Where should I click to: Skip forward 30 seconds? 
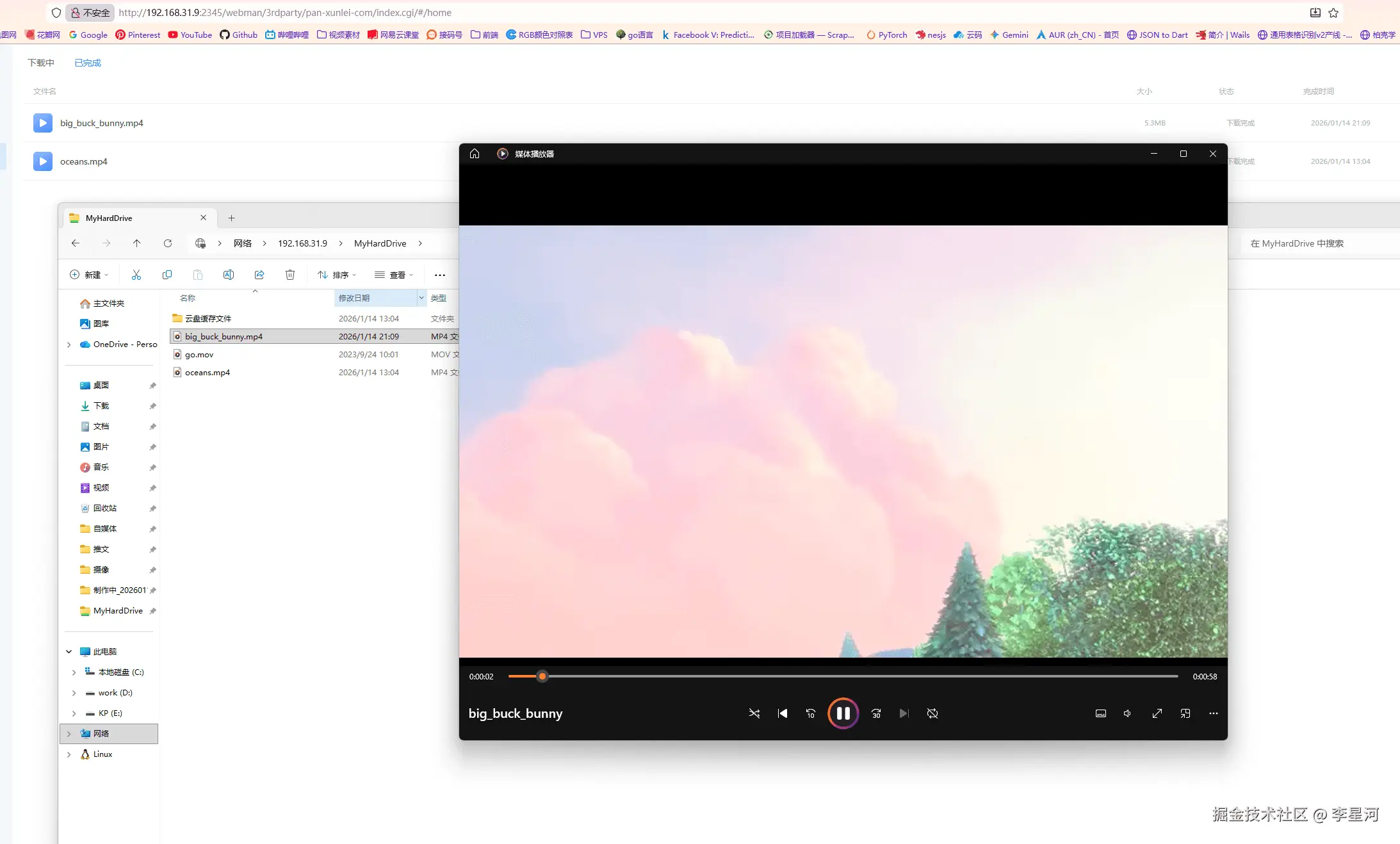point(875,713)
